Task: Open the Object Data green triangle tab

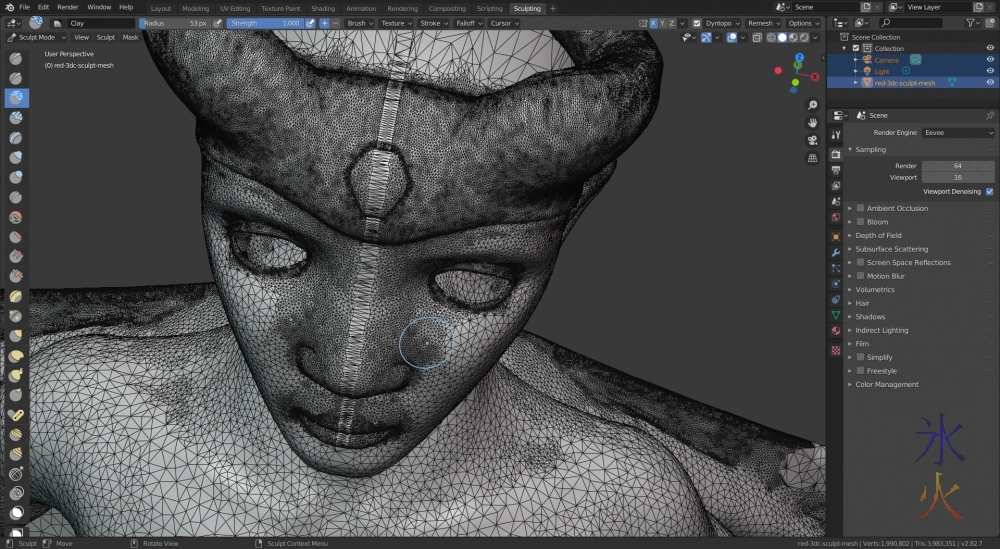Action: tap(836, 316)
